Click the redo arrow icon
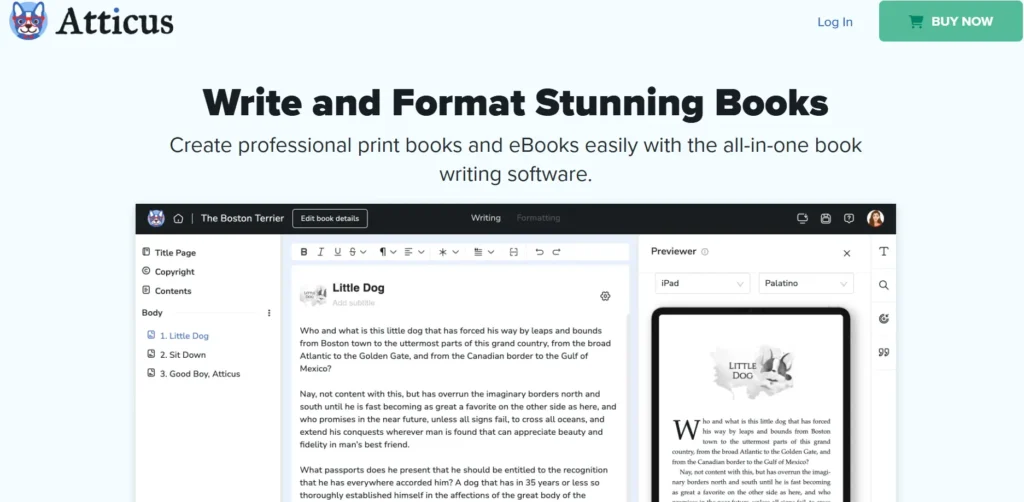Image resolution: width=1024 pixels, height=502 pixels. [x=557, y=252]
